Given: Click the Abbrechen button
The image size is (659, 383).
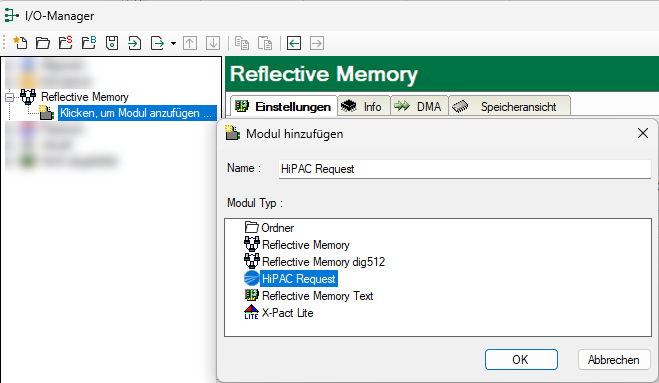Looking at the screenshot, I should coord(614,360).
